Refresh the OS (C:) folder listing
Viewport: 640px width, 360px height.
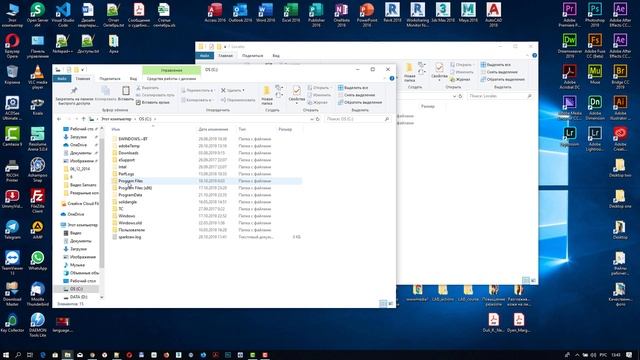click(x=318, y=119)
